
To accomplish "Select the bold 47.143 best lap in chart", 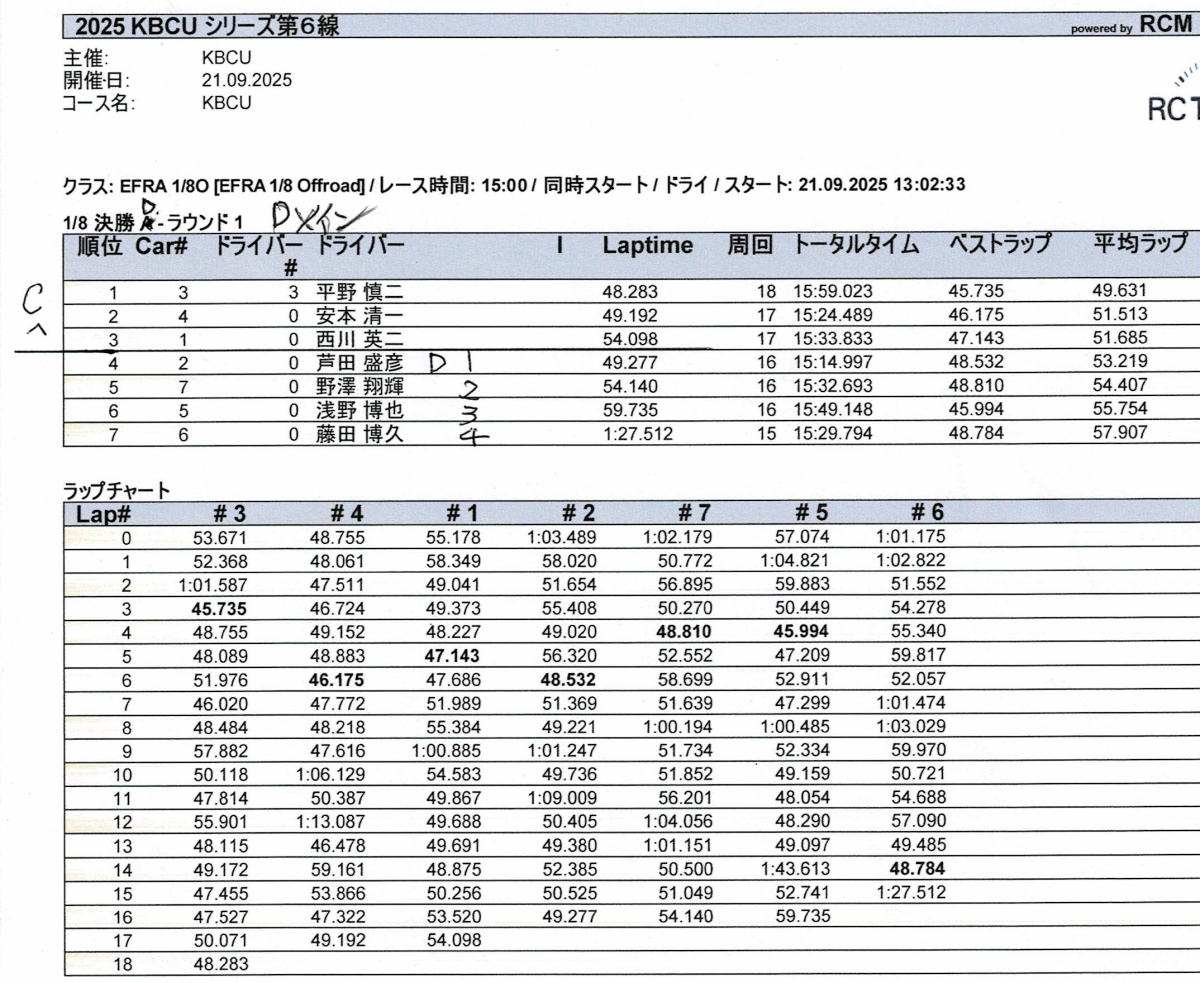I will pos(452,656).
